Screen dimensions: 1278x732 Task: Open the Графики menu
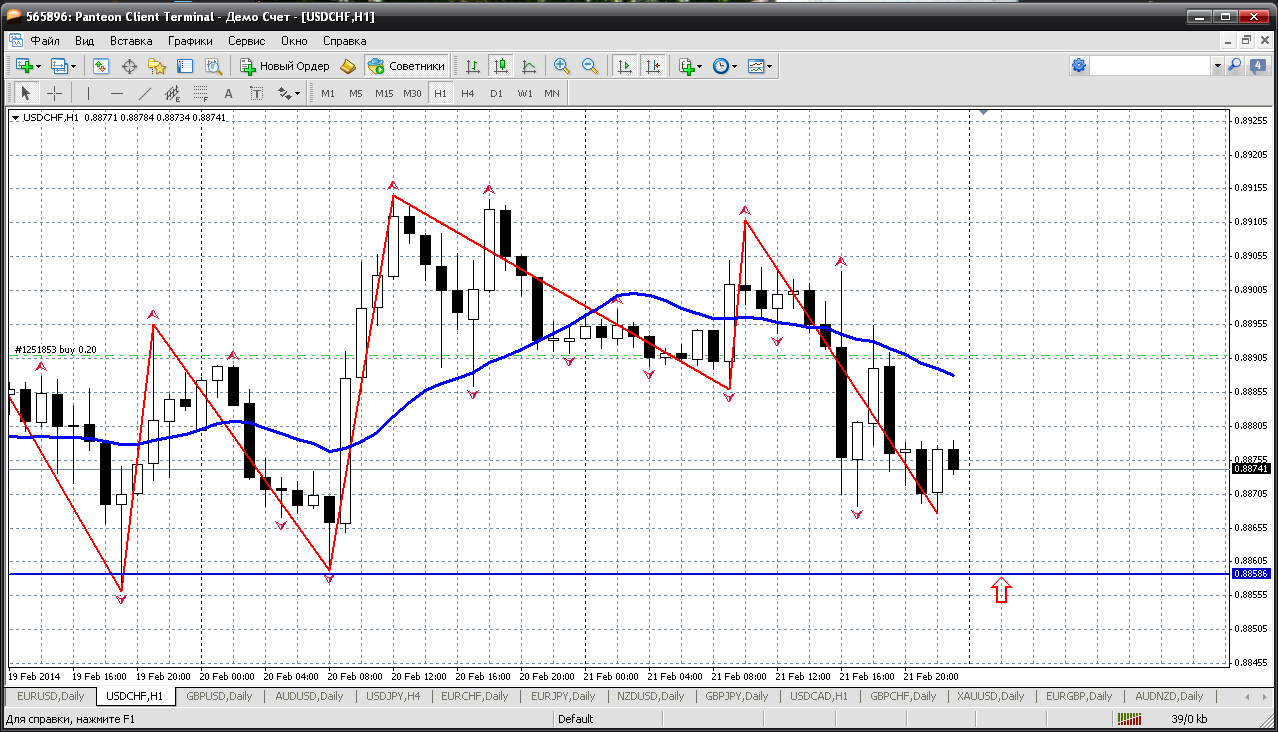click(x=190, y=41)
